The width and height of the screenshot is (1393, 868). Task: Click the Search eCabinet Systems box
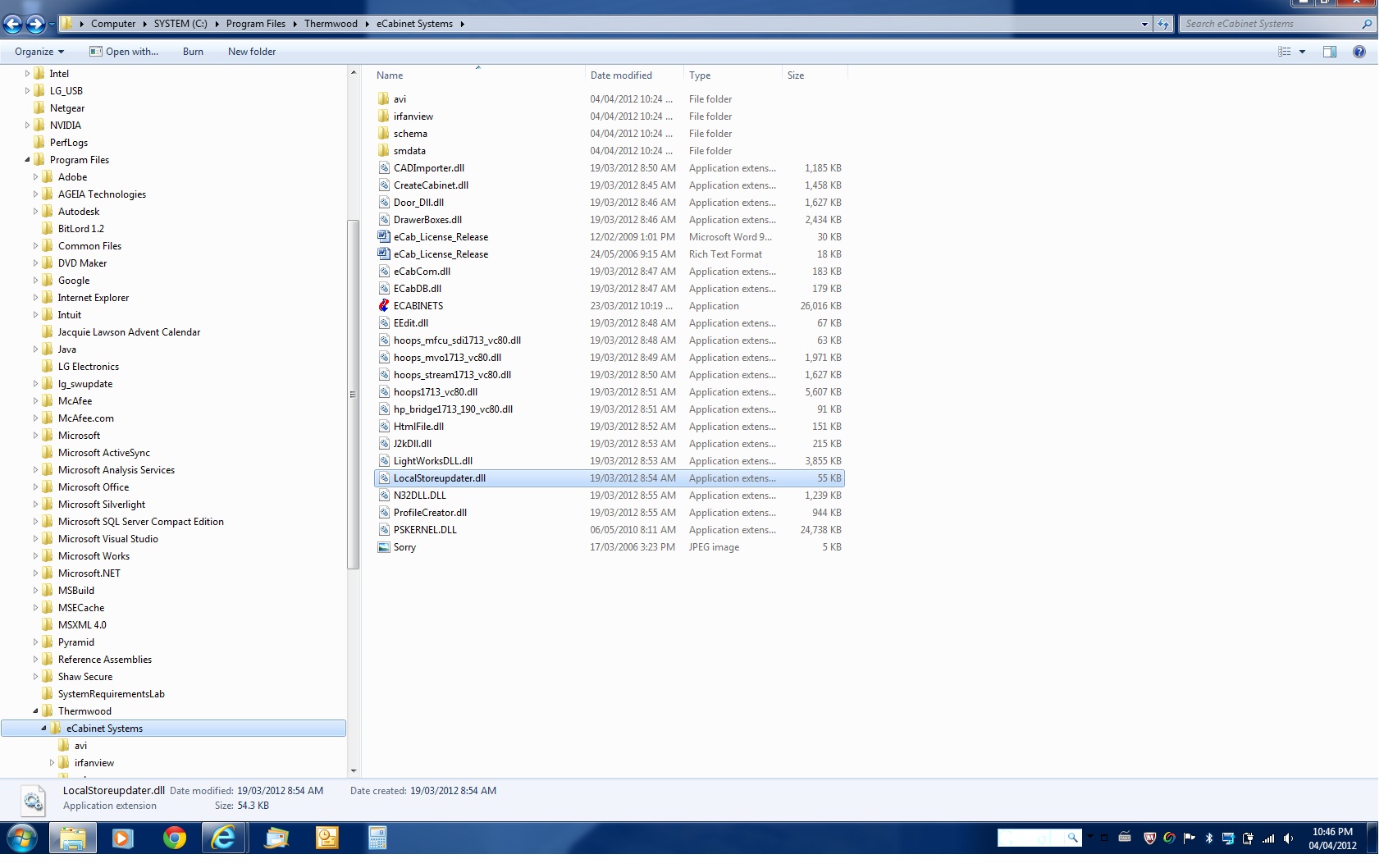click(x=1270, y=24)
